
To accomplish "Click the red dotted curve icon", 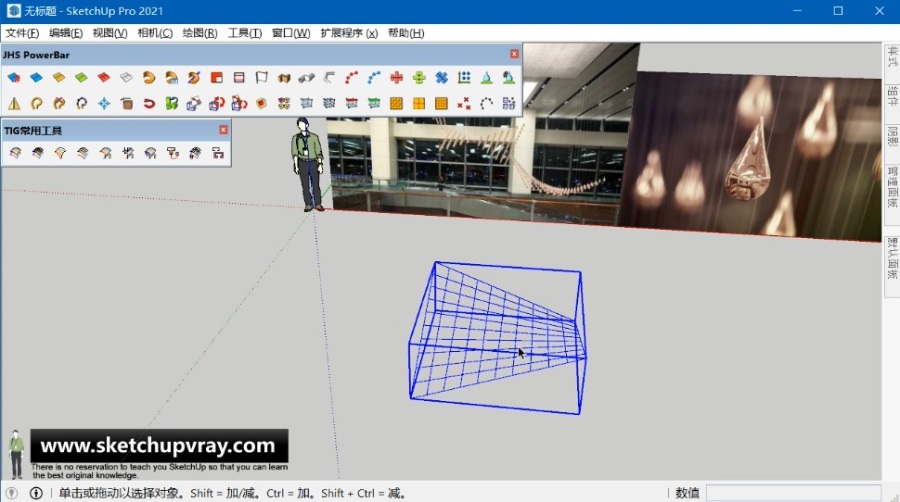I will coord(351,77).
